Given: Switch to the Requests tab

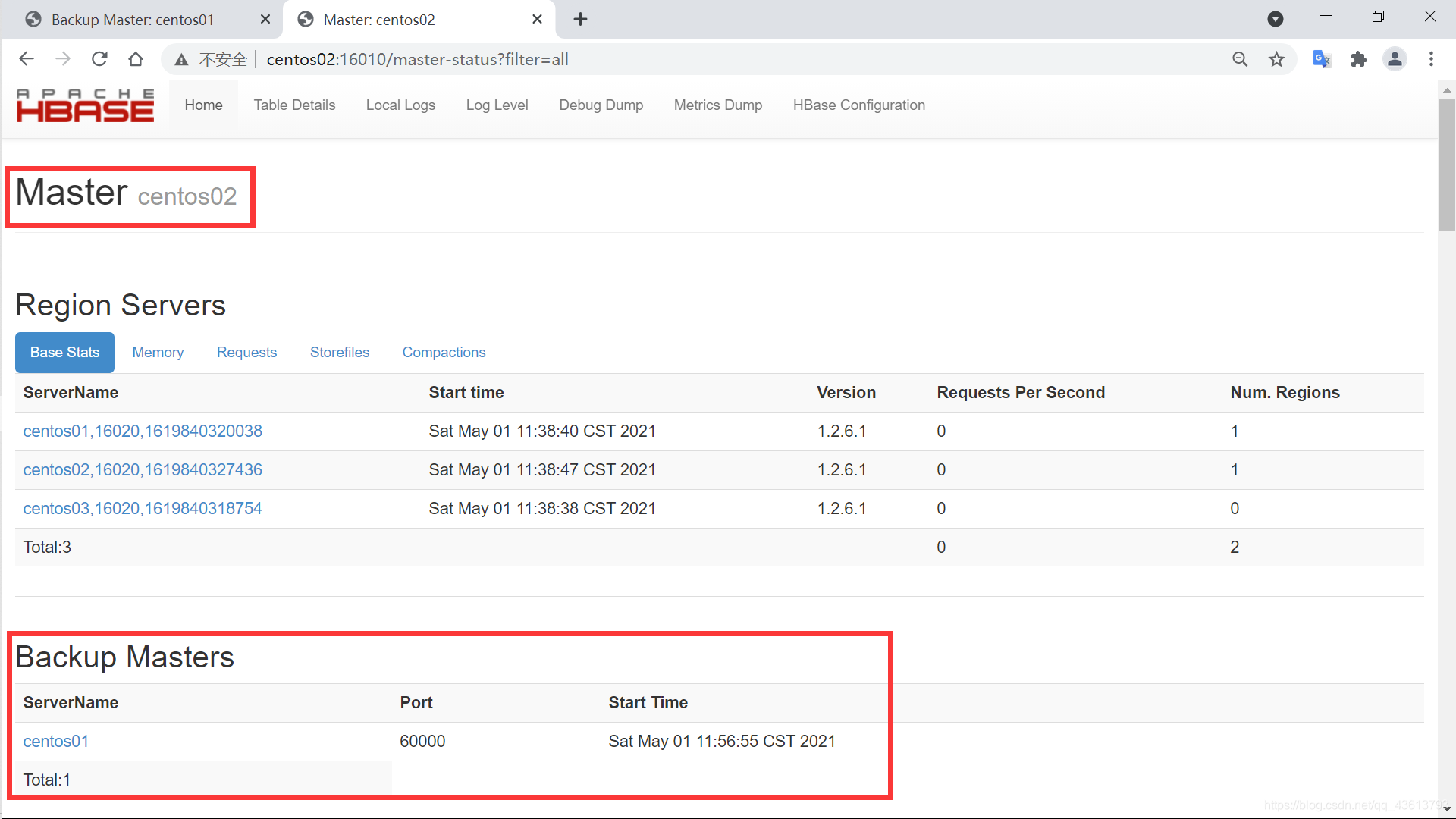Looking at the screenshot, I should tap(247, 352).
